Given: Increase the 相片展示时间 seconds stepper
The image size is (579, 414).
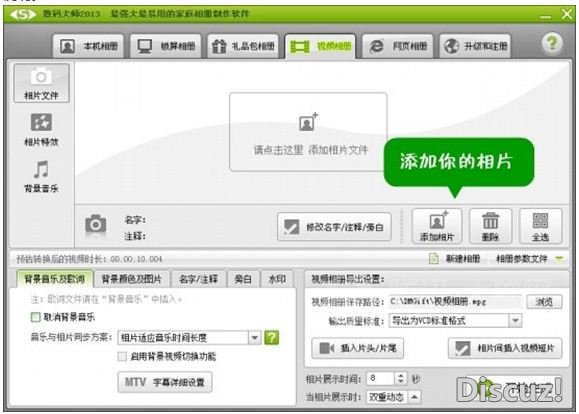Looking at the screenshot, I should (x=401, y=375).
